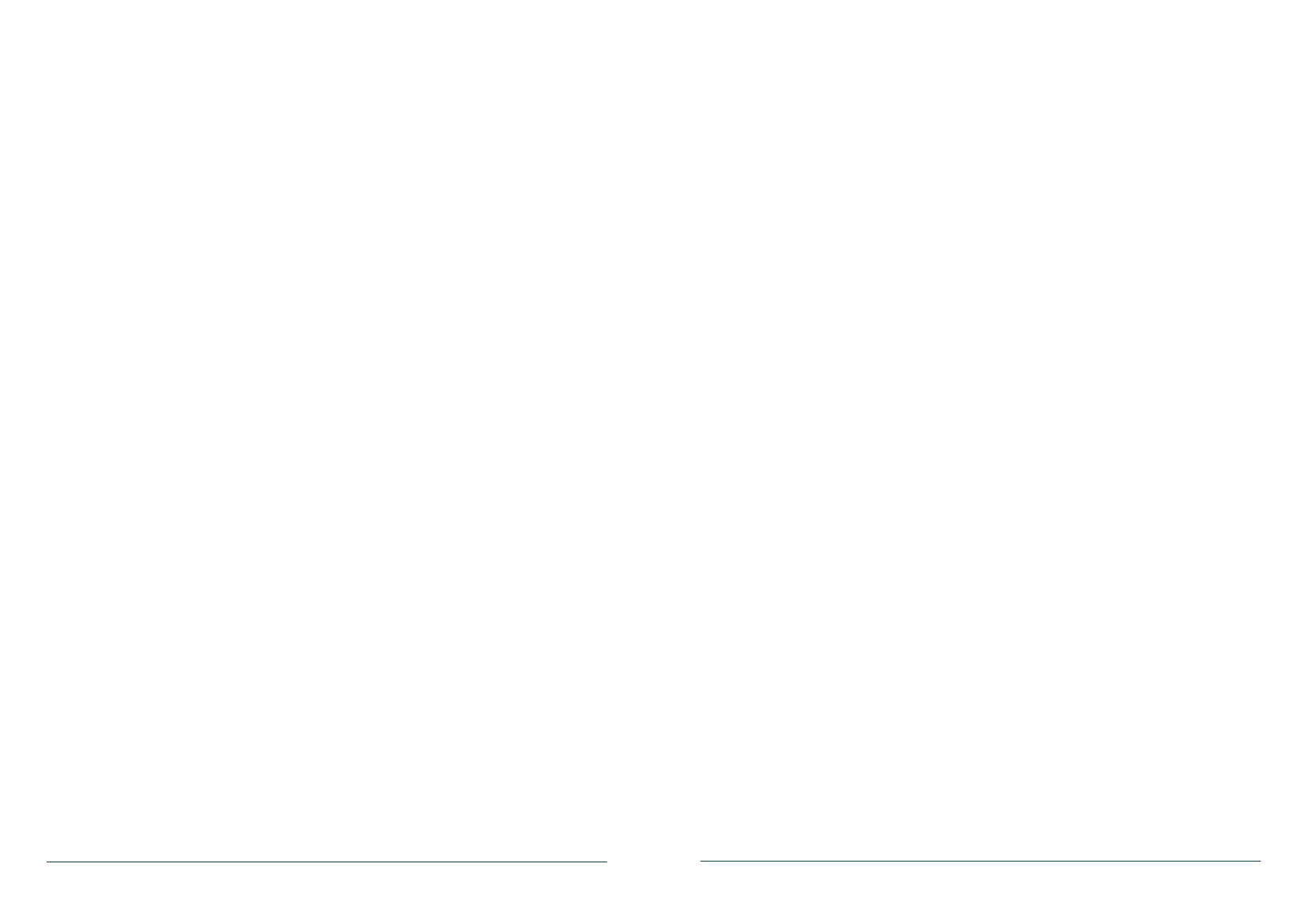The width and height of the screenshot is (1308, 924).
Task: Click the left end of right footer line
Action: pyautogui.click(x=702, y=861)
